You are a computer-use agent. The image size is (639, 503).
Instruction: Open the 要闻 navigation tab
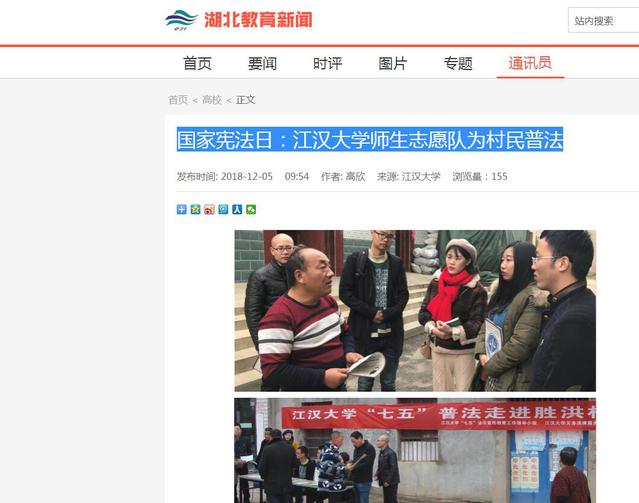point(262,64)
